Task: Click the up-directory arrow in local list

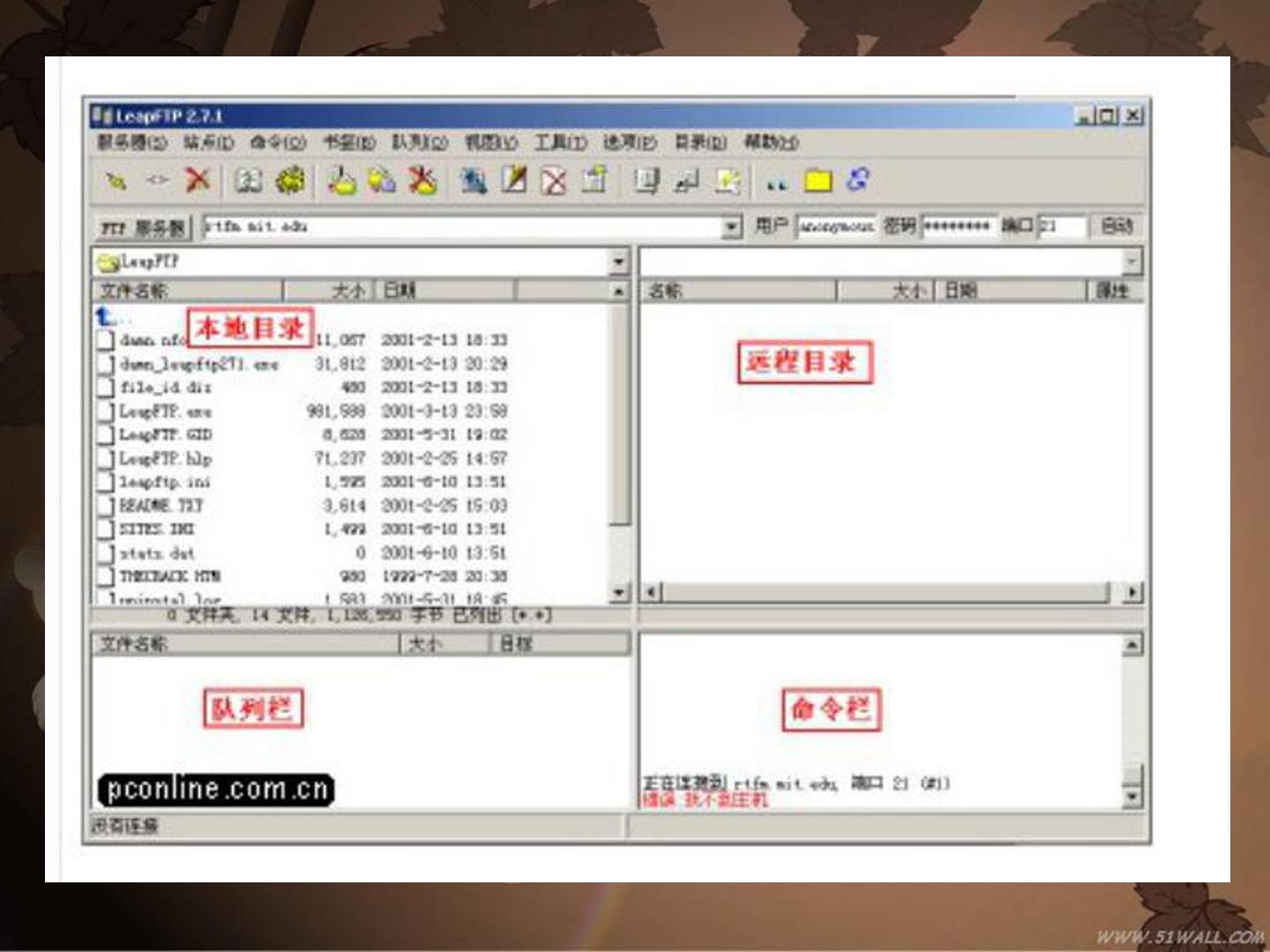Action: pos(105,316)
